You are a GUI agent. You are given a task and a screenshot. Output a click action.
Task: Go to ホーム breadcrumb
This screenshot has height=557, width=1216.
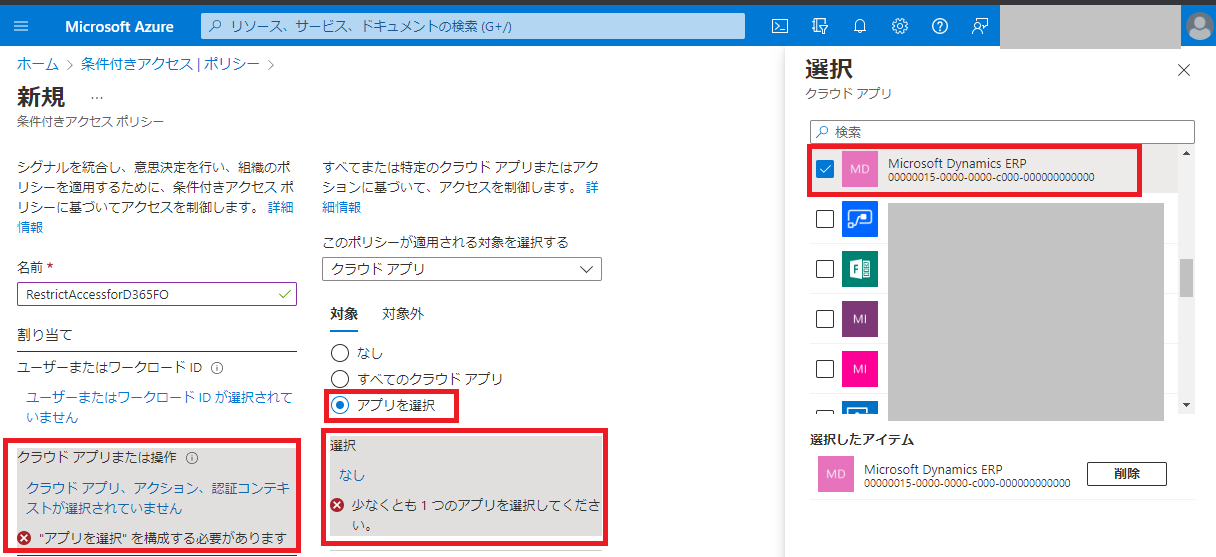(38, 64)
